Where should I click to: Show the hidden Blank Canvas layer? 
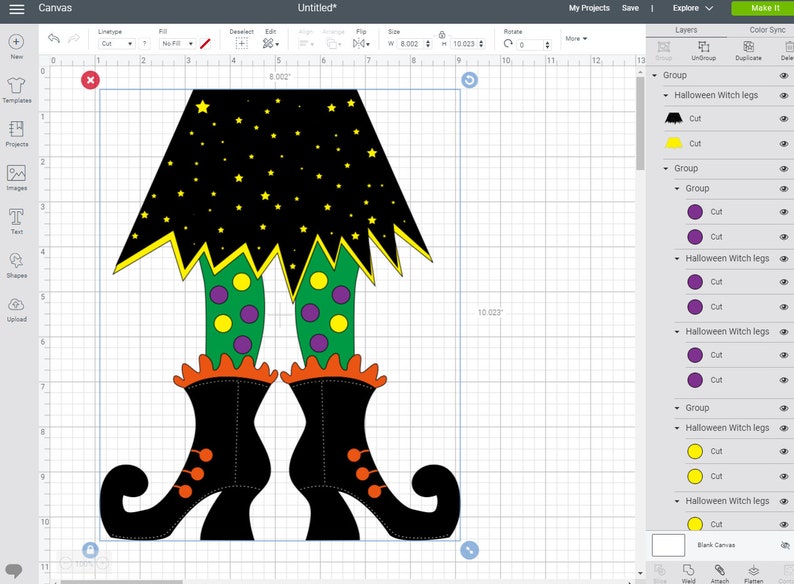785,546
